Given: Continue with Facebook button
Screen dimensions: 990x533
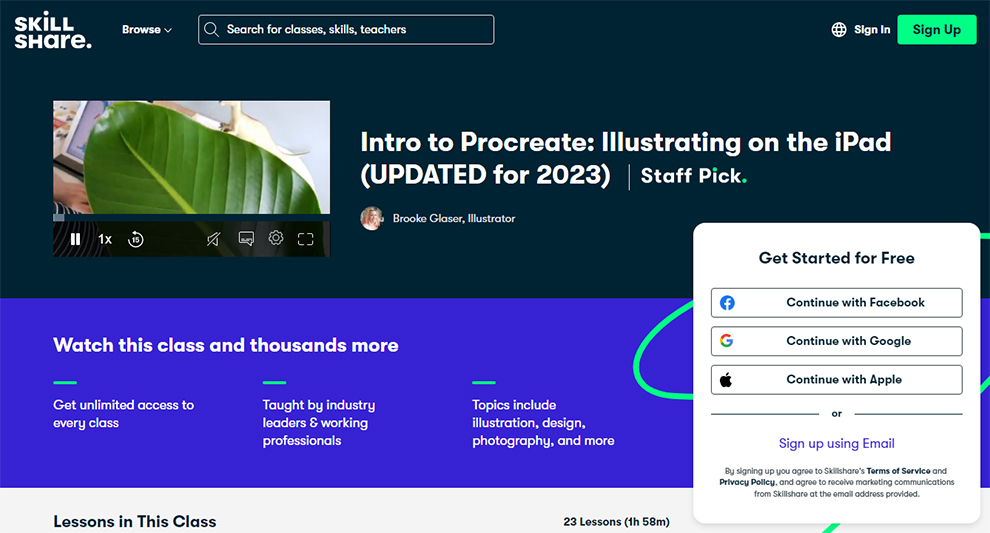Looking at the screenshot, I should pos(837,302).
